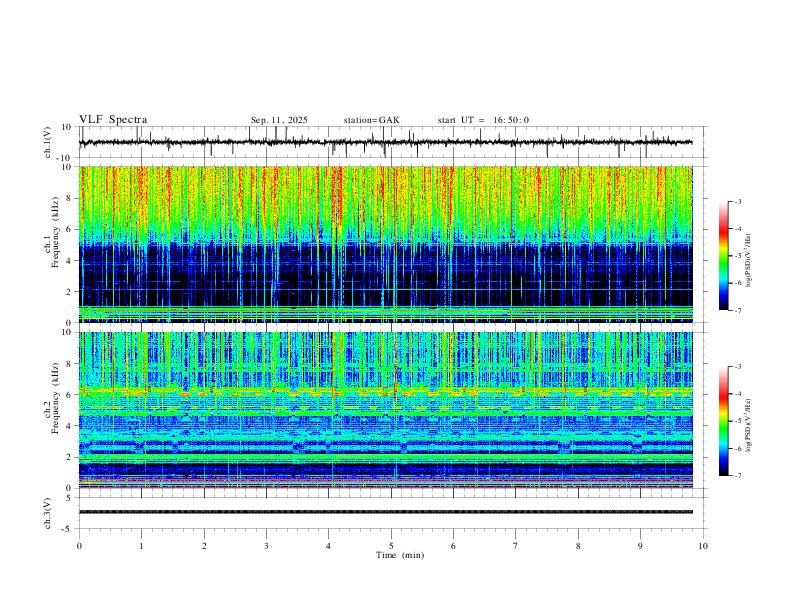Click time axis tick label "2"
This screenshot has width=792, height=612.
click(204, 546)
